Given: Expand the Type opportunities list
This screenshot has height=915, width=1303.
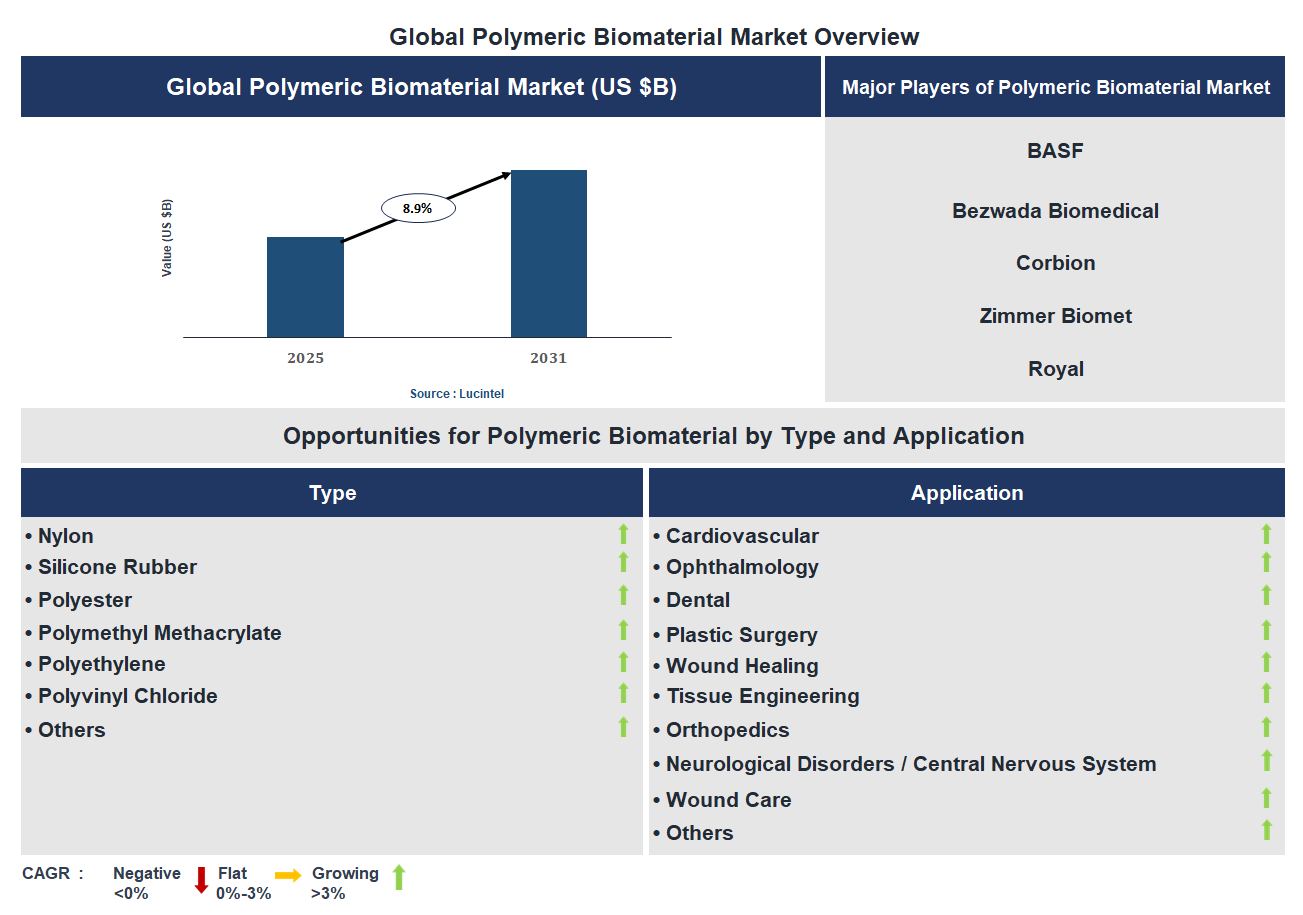Looking at the screenshot, I should (x=331, y=492).
